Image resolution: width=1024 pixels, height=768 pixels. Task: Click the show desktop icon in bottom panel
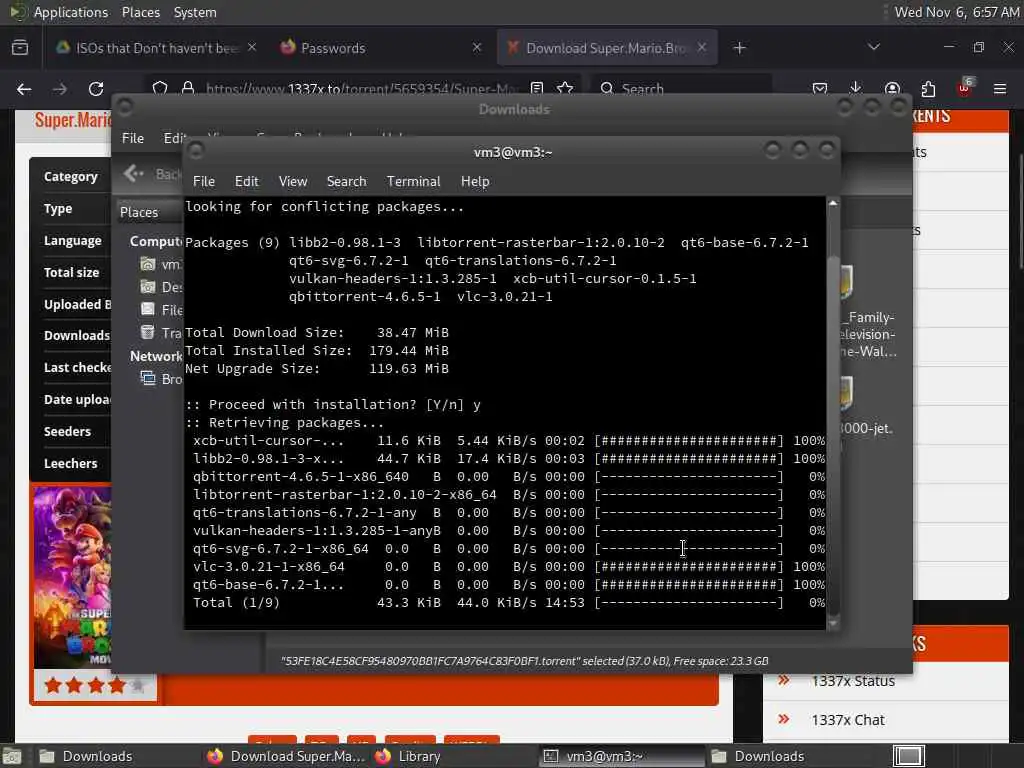[11, 756]
